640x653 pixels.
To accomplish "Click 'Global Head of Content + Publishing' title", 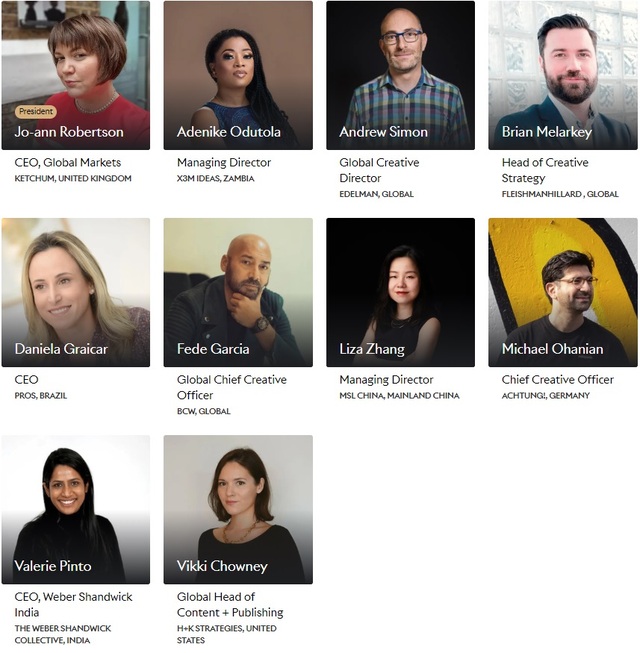I will click(230, 605).
